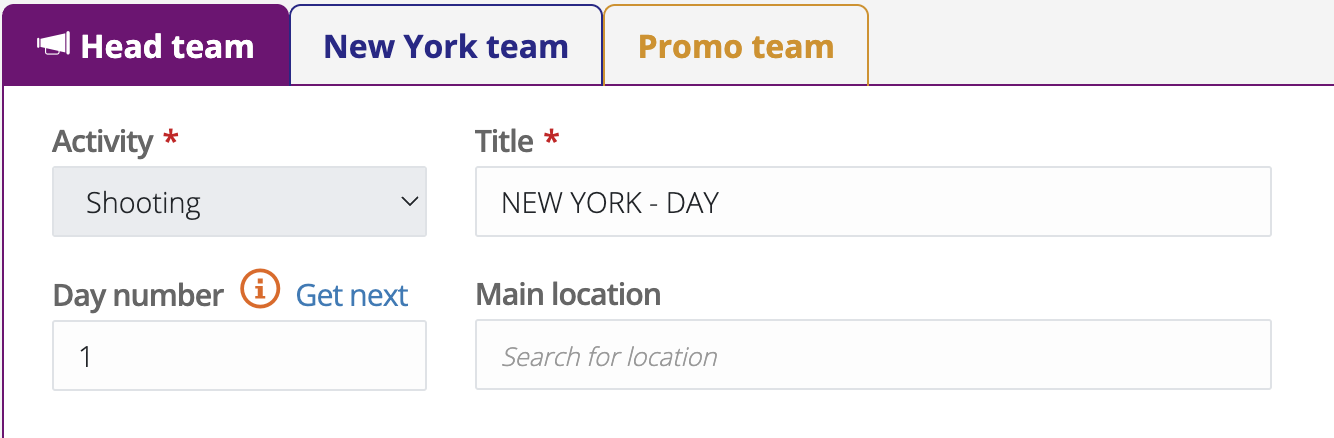Screen dimensions: 1334x438
Task: Focus the Title input field
Action: click(872, 202)
